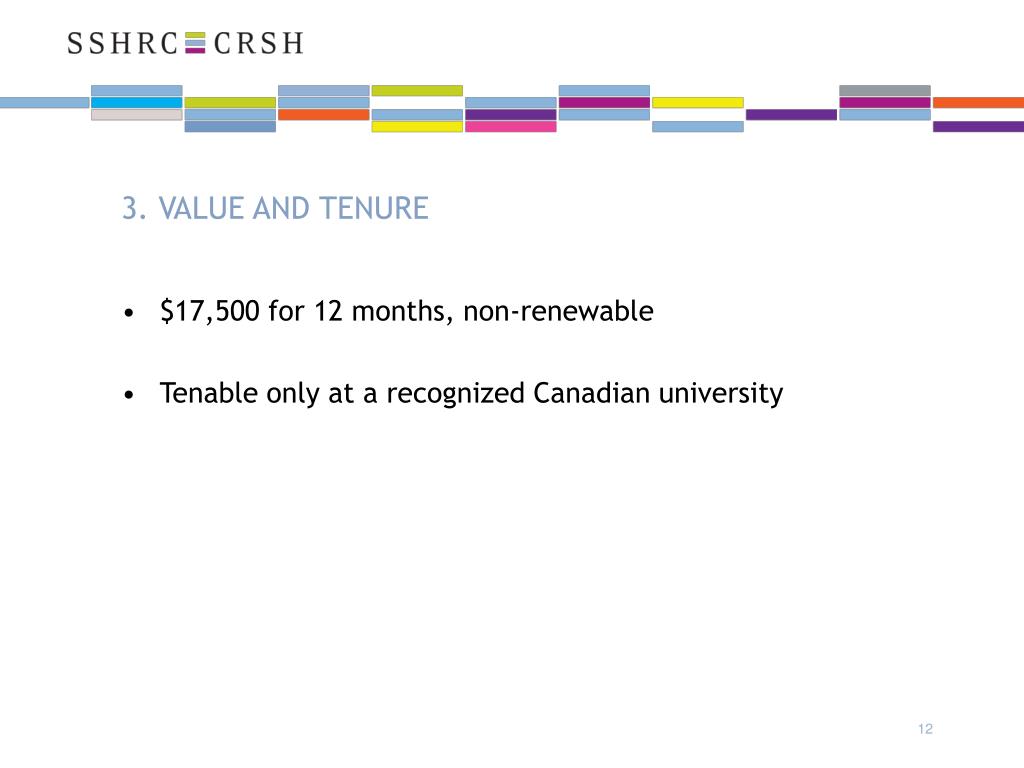Click the light beige bar at left

[136, 115]
